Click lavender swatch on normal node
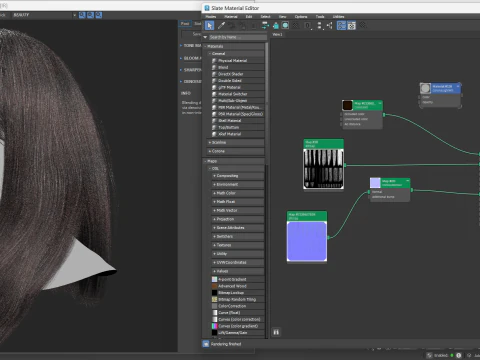Image resolution: width=480 pixels, height=360 pixels. click(x=375, y=183)
